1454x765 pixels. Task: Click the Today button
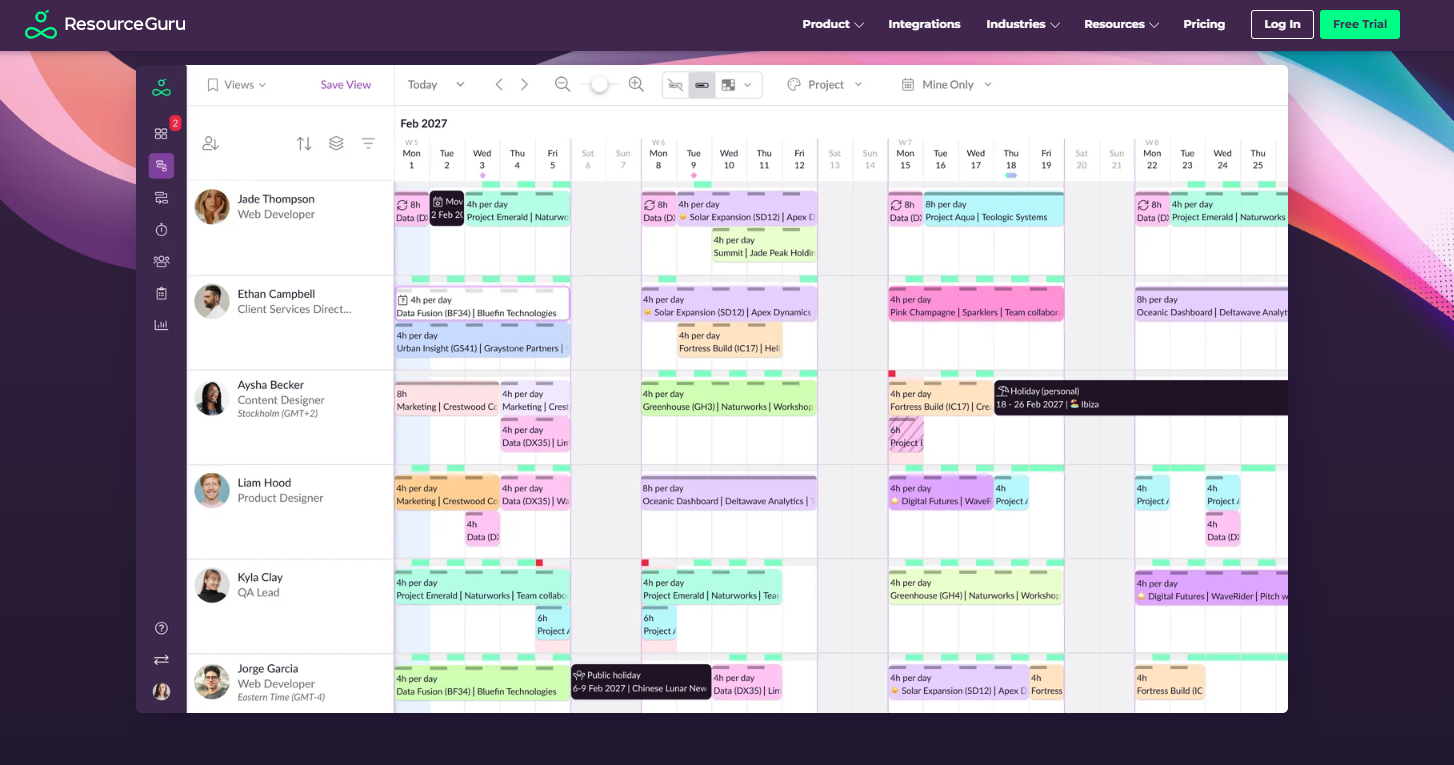(422, 85)
